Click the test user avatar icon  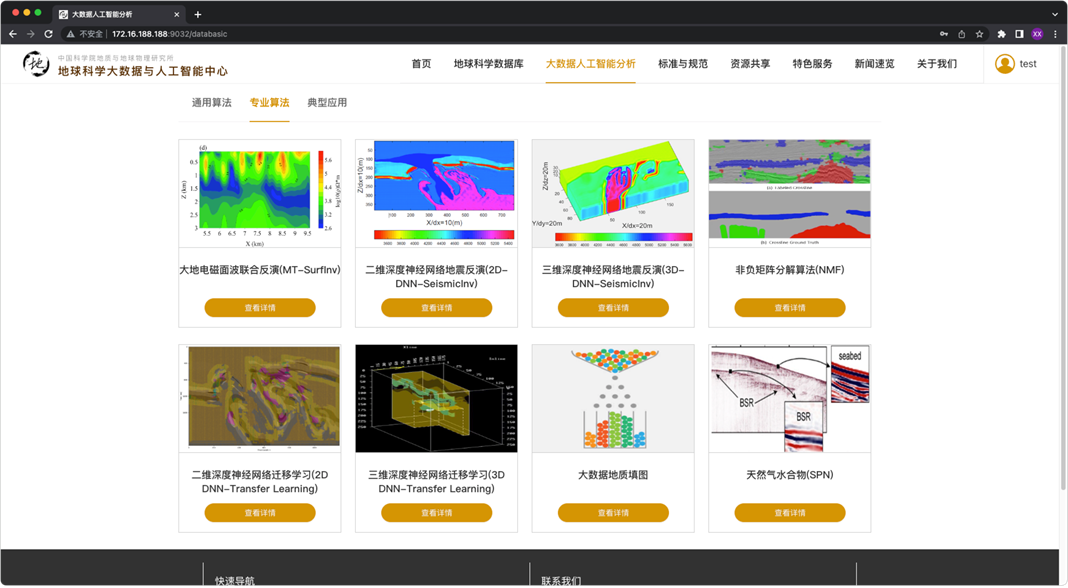(1004, 64)
